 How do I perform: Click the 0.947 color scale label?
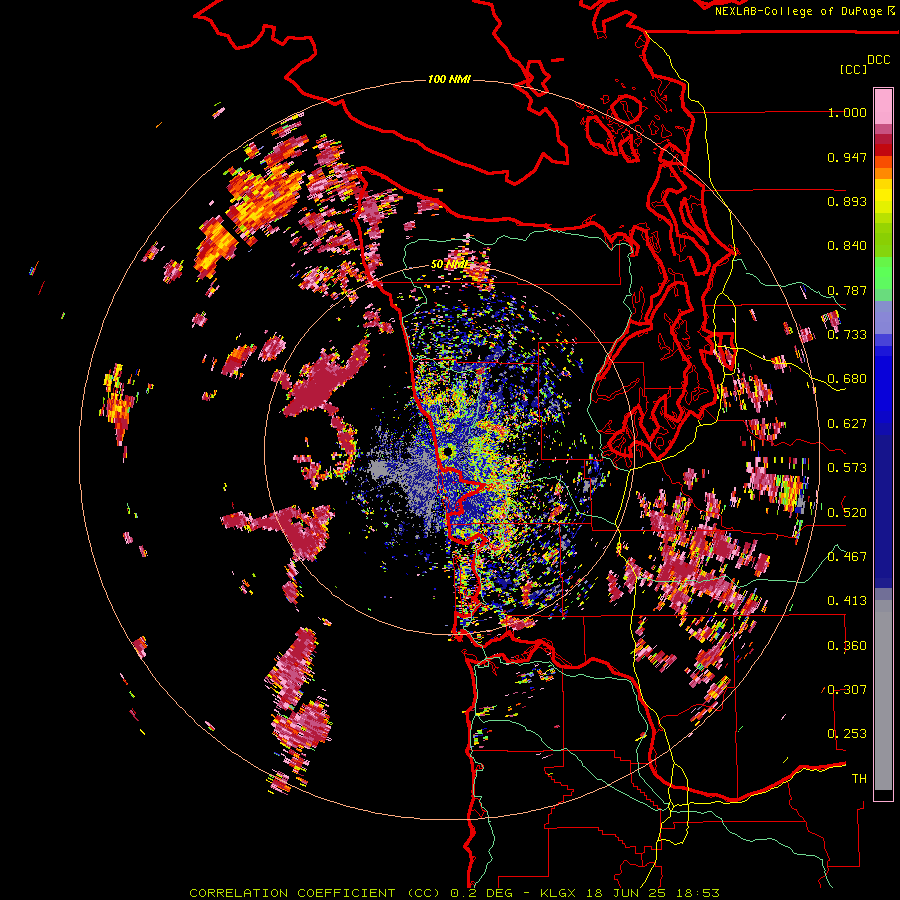coord(847,157)
